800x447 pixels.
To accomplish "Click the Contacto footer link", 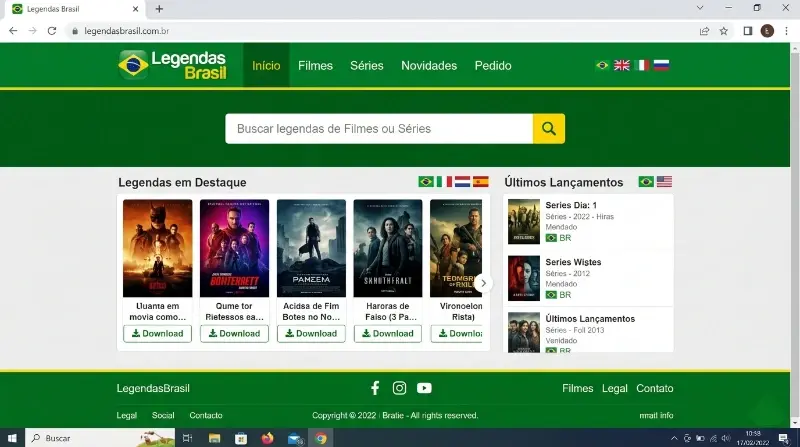I will coord(206,415).
